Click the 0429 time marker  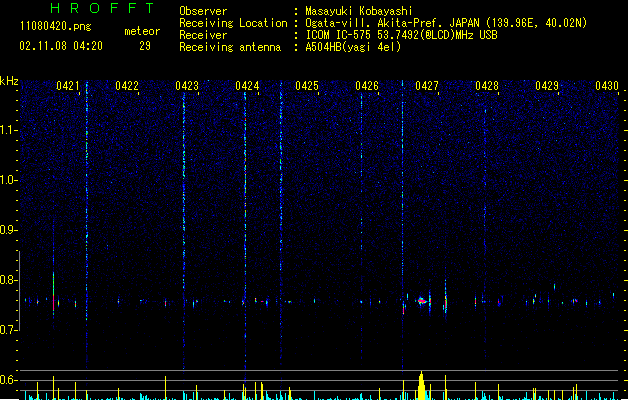tap(547, 86)
